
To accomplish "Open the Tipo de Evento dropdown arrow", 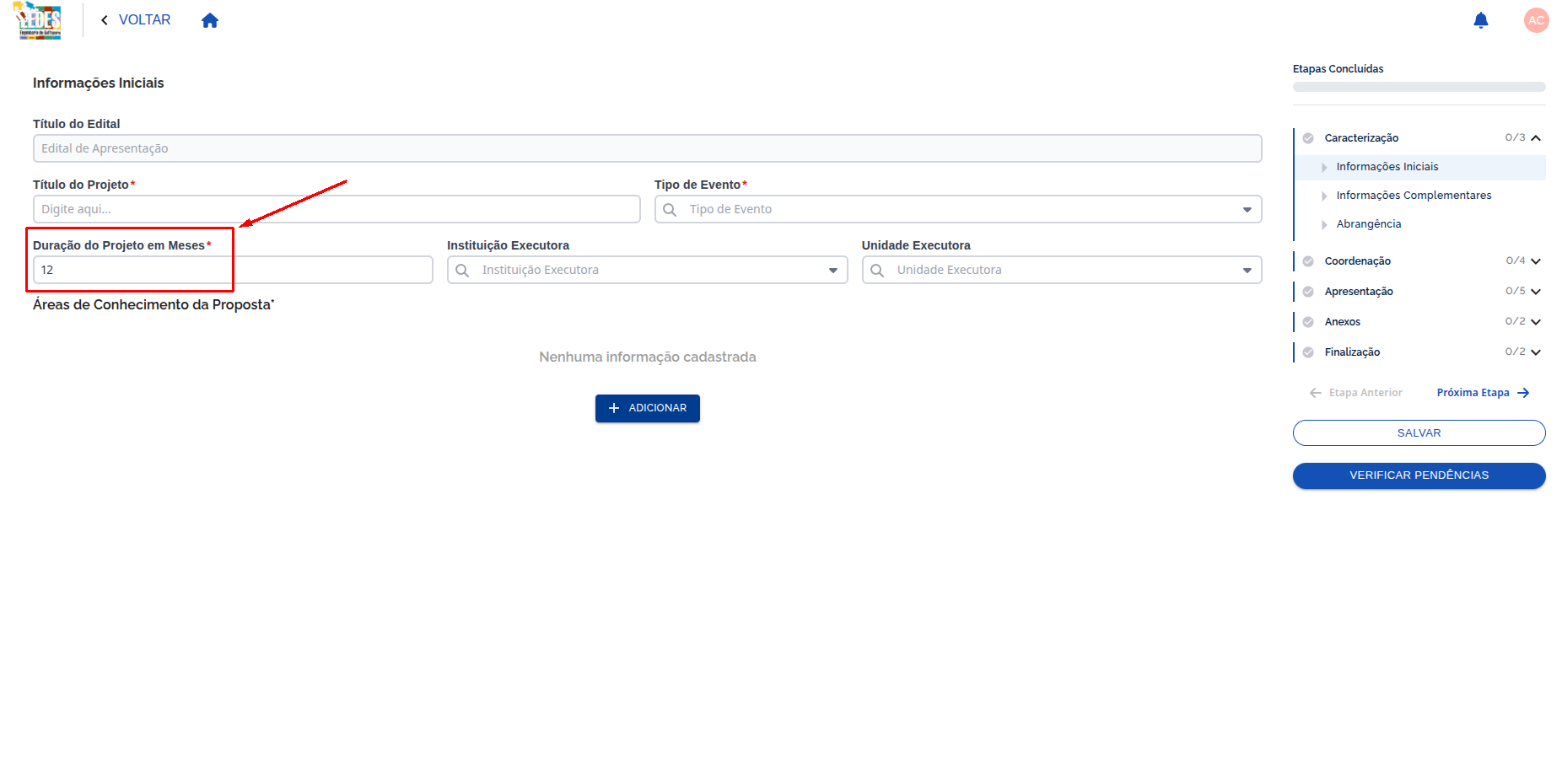I will 1247,210.
